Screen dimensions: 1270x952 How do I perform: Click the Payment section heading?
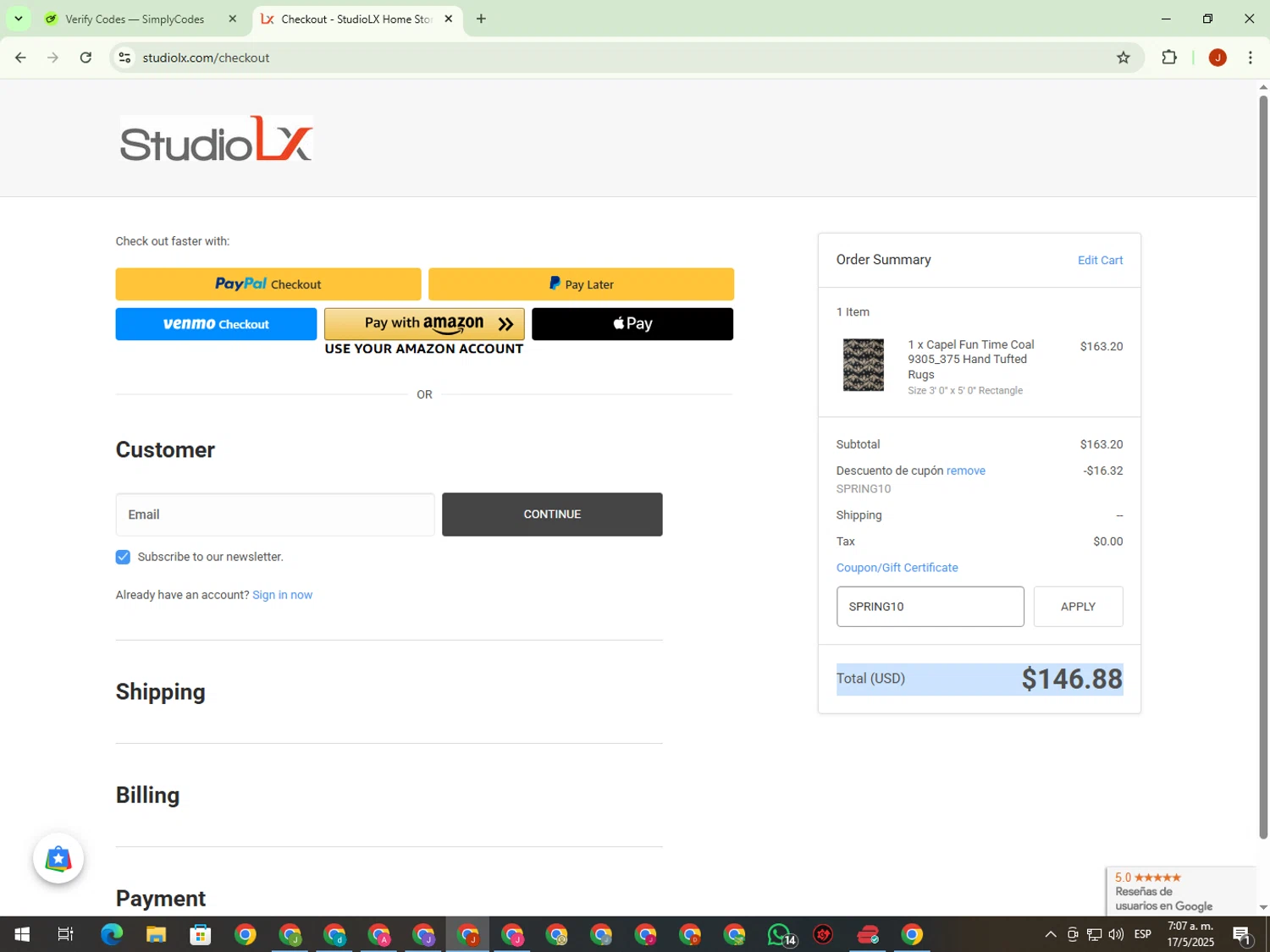point(161,899)
